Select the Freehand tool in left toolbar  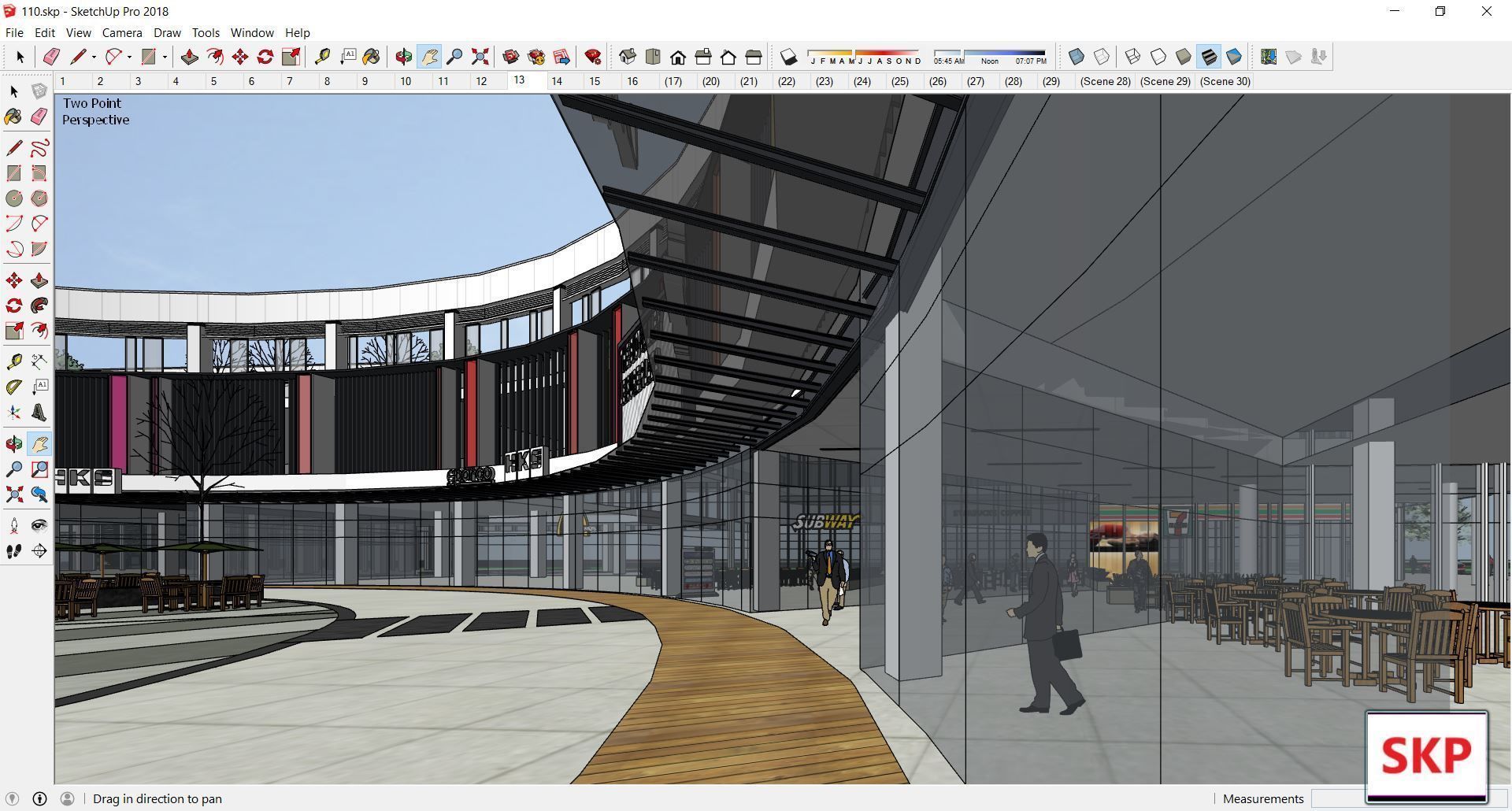click(x=39, y=148)
